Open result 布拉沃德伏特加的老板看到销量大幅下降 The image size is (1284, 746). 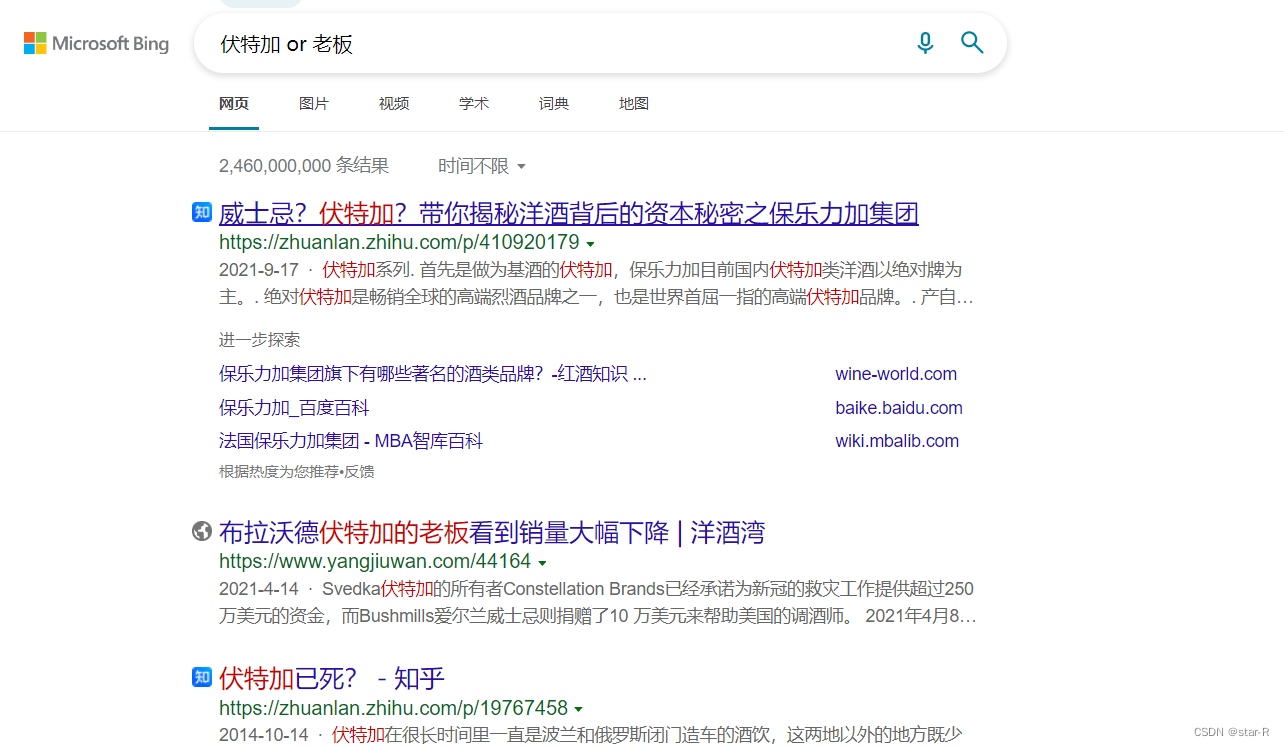(492, 532)
